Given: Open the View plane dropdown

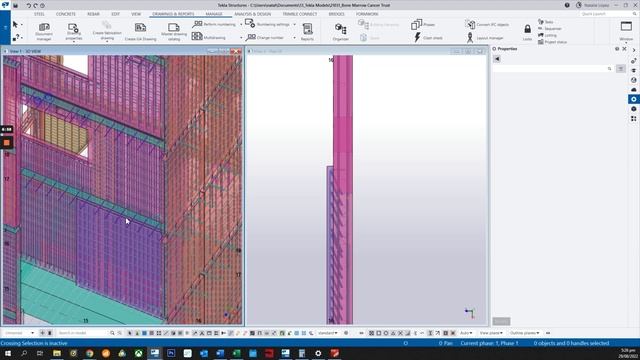Looking at the screenshot, I should pos(491,333).
